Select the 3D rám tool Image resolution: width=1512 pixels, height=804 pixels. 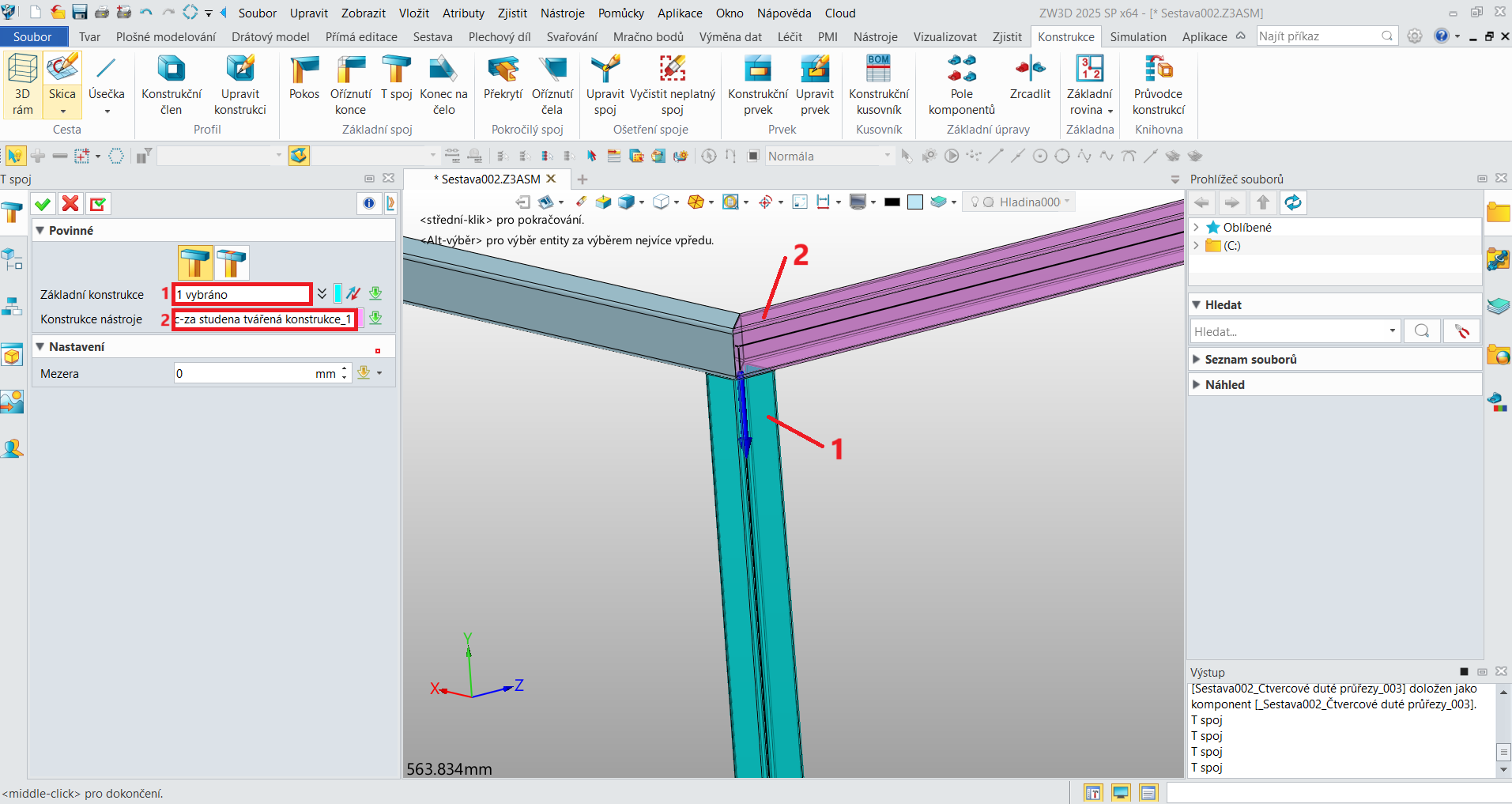(22, 85)
